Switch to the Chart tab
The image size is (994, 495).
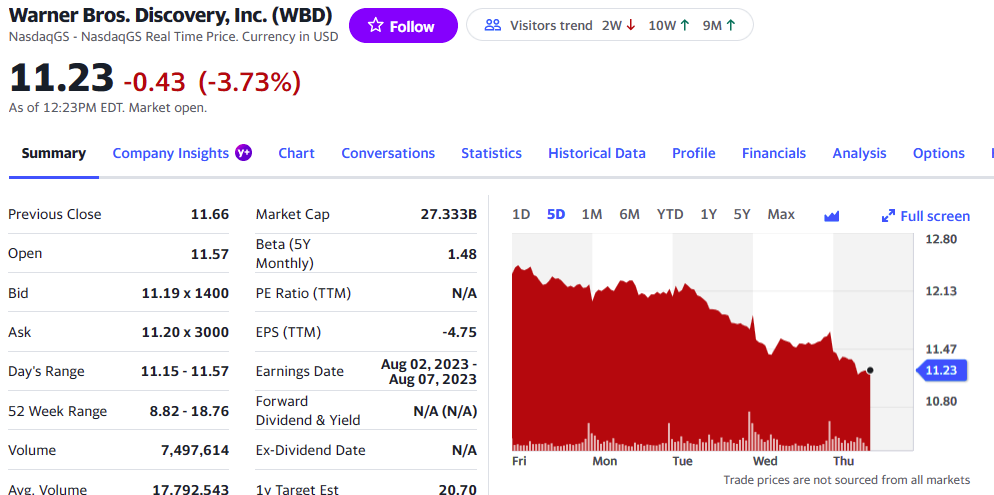[x=296, y=153]
